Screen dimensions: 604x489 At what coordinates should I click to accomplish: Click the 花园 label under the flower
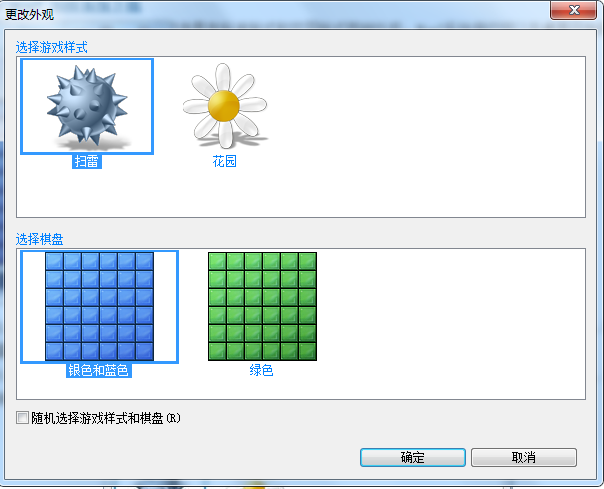click(225, 161)
